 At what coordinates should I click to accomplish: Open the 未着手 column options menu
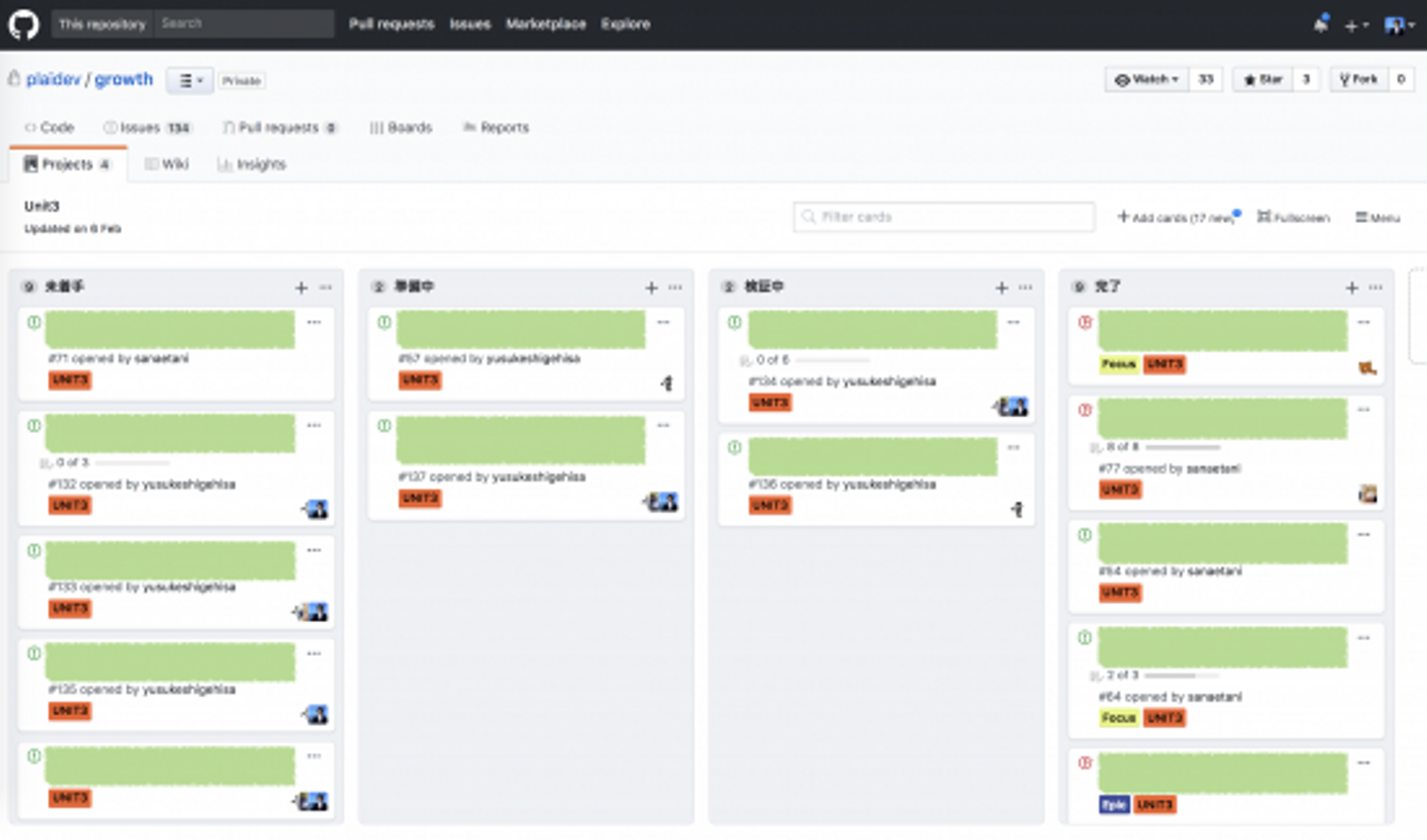pyautogui.click(x=326, y=287)
